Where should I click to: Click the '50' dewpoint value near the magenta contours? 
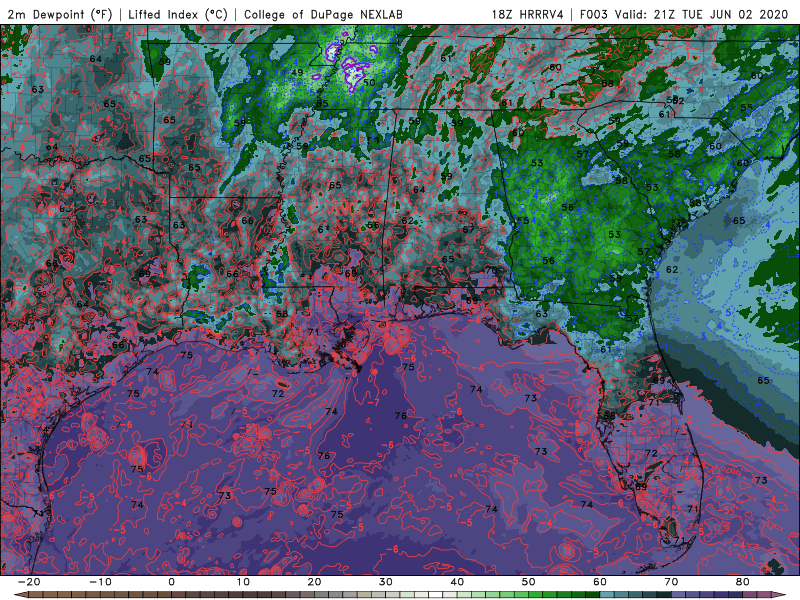click(x=369, y=82)
